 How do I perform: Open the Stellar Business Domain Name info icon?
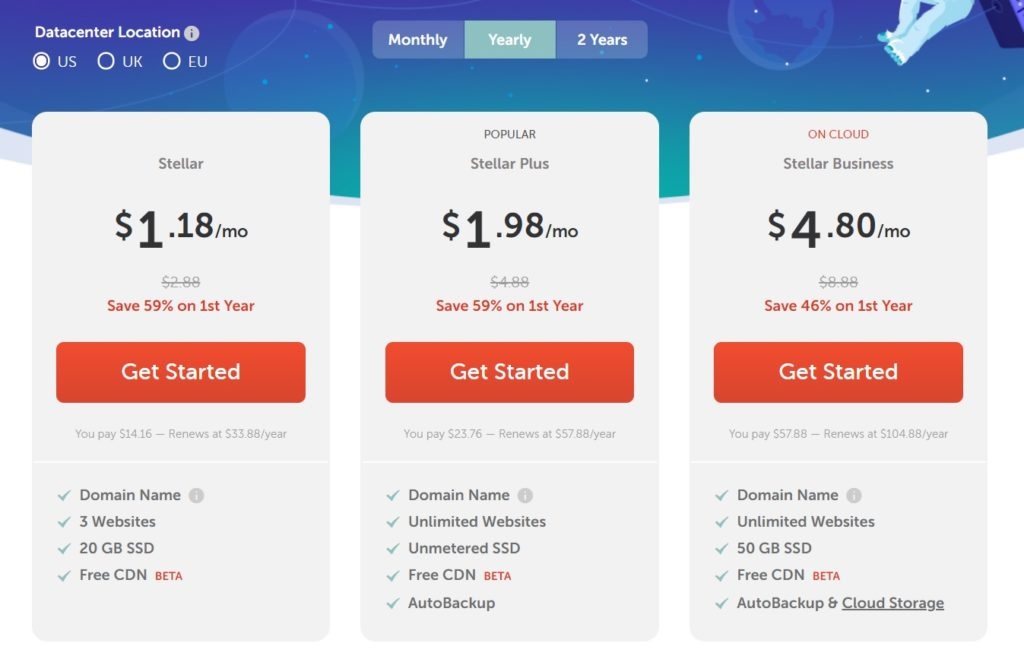coord(854,496)
